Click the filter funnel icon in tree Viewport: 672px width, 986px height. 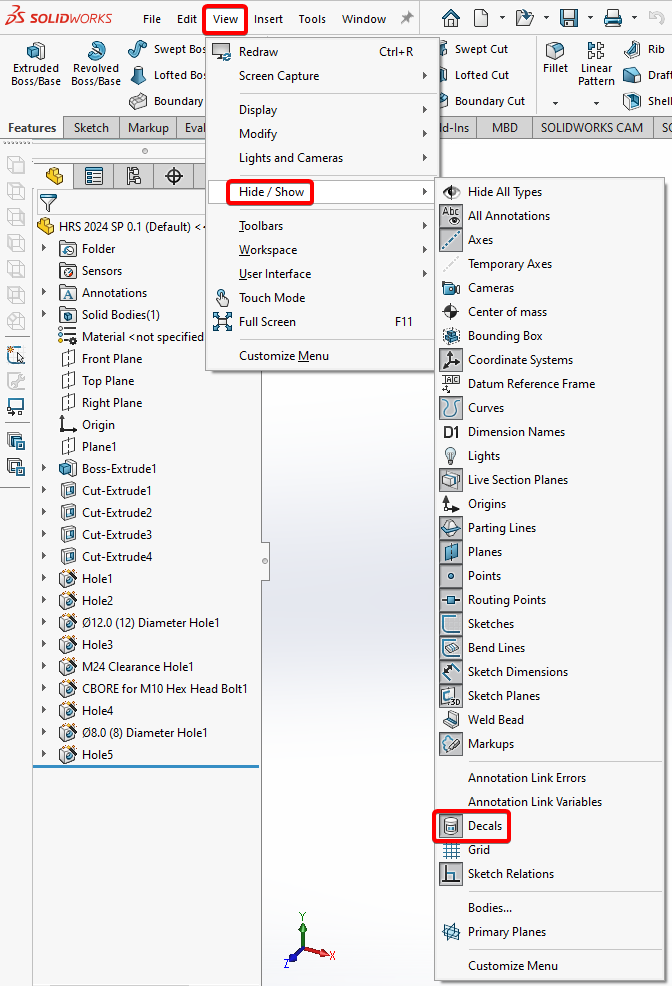click(48, 203)
